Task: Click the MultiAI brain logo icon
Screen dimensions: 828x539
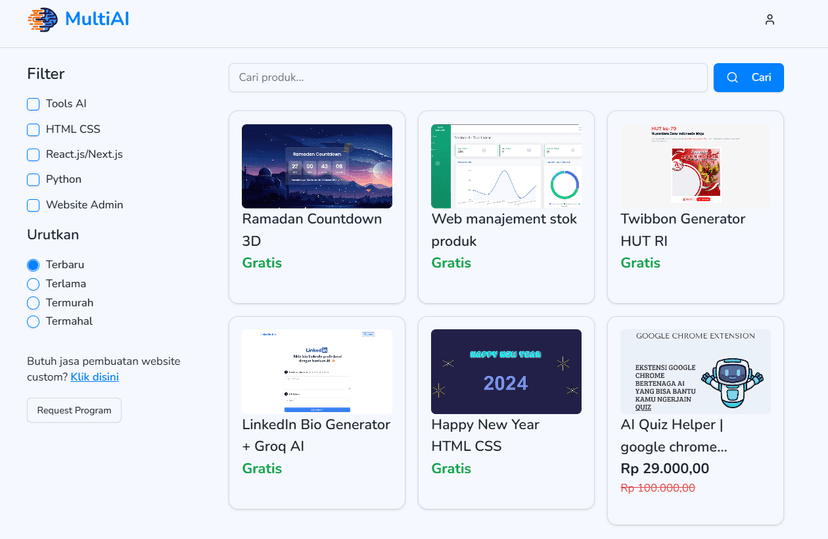Action: click(43, 19)
